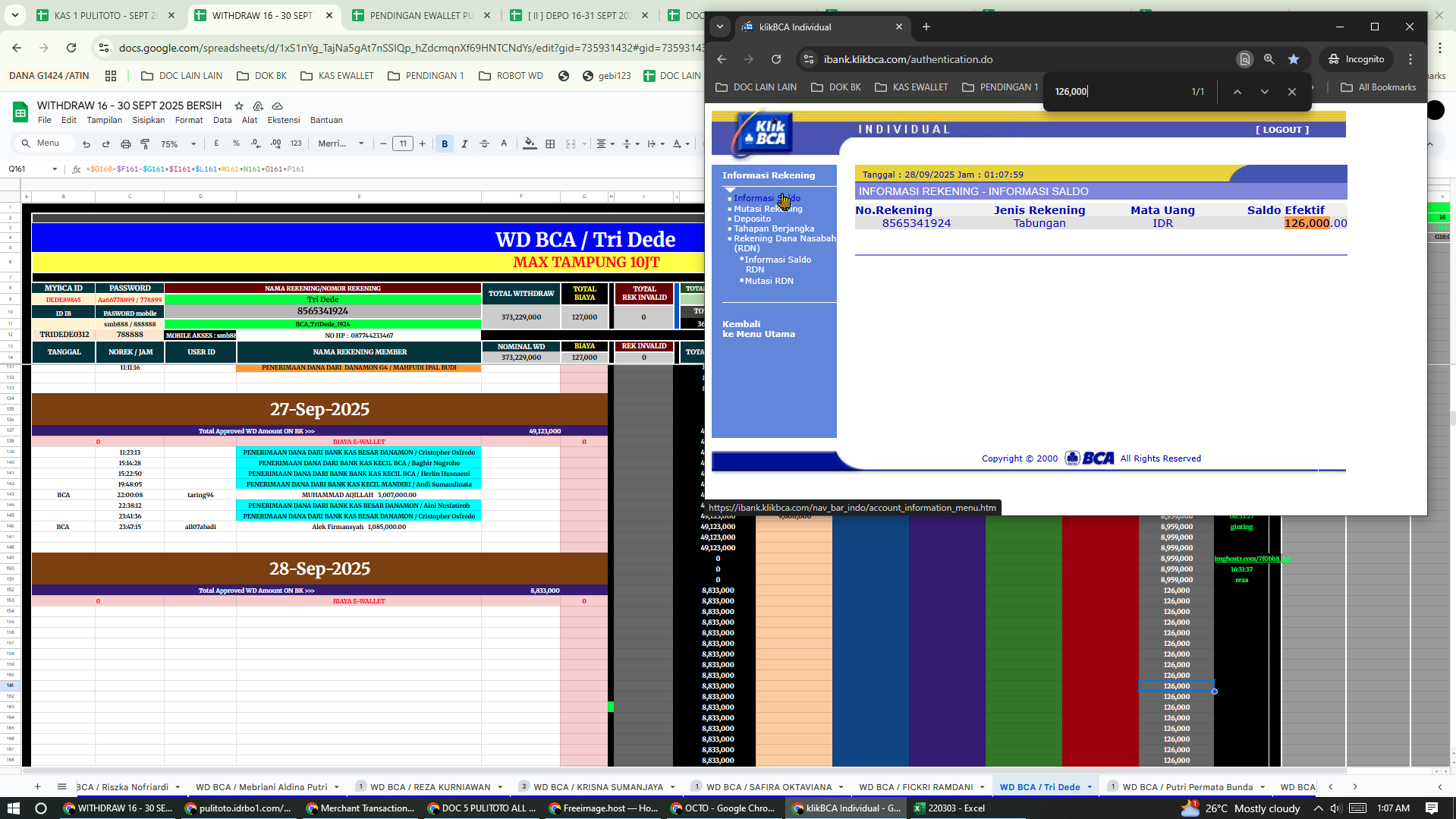Open All Bookmarks folder in klikBCA window
The image size is (1456, 819).
1378,87
